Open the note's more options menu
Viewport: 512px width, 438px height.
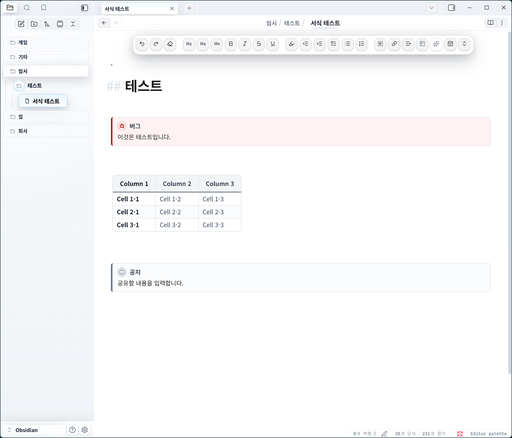(x=502, y=23)
